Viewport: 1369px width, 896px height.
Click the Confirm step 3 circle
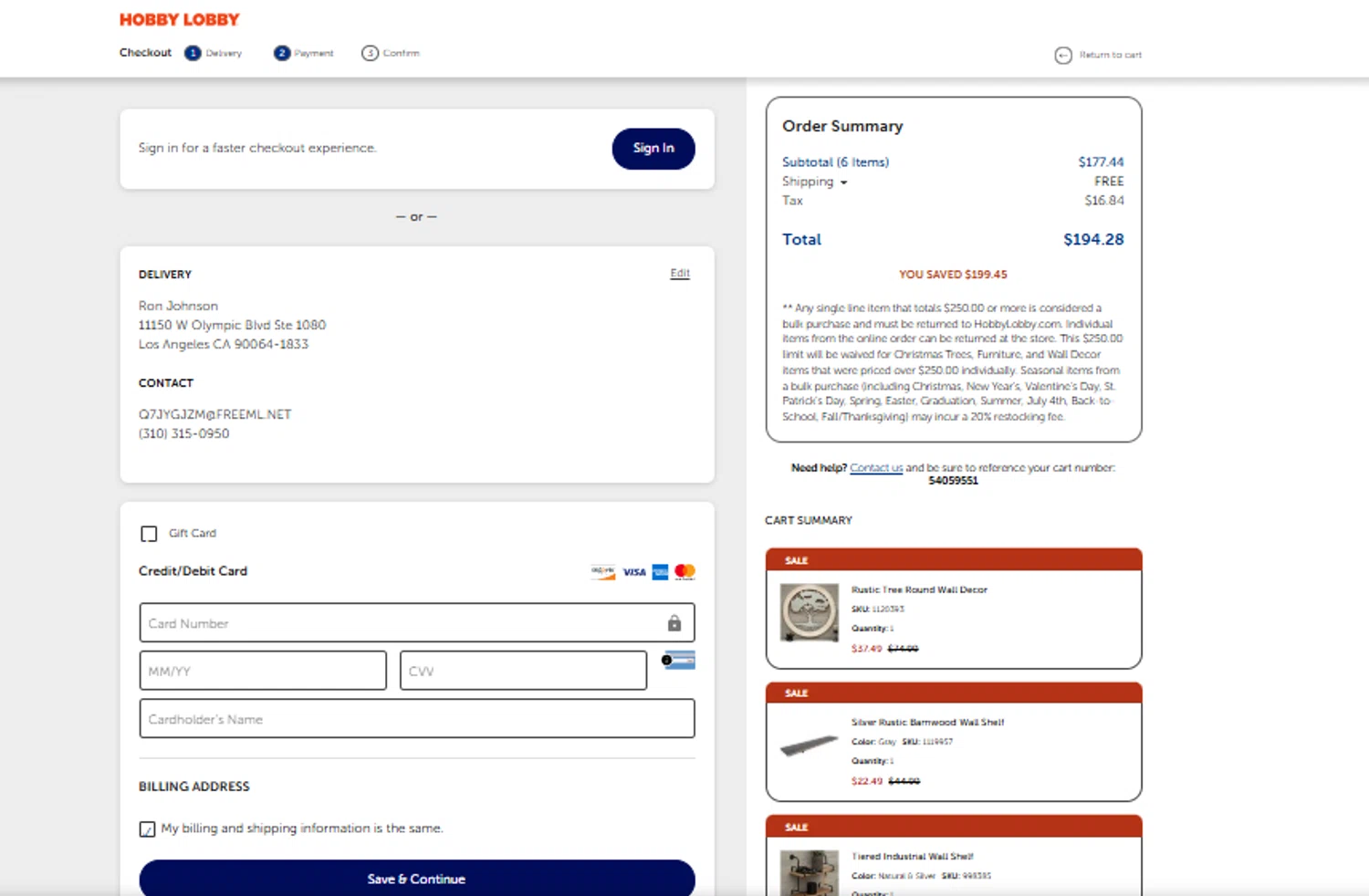point(370,53)
